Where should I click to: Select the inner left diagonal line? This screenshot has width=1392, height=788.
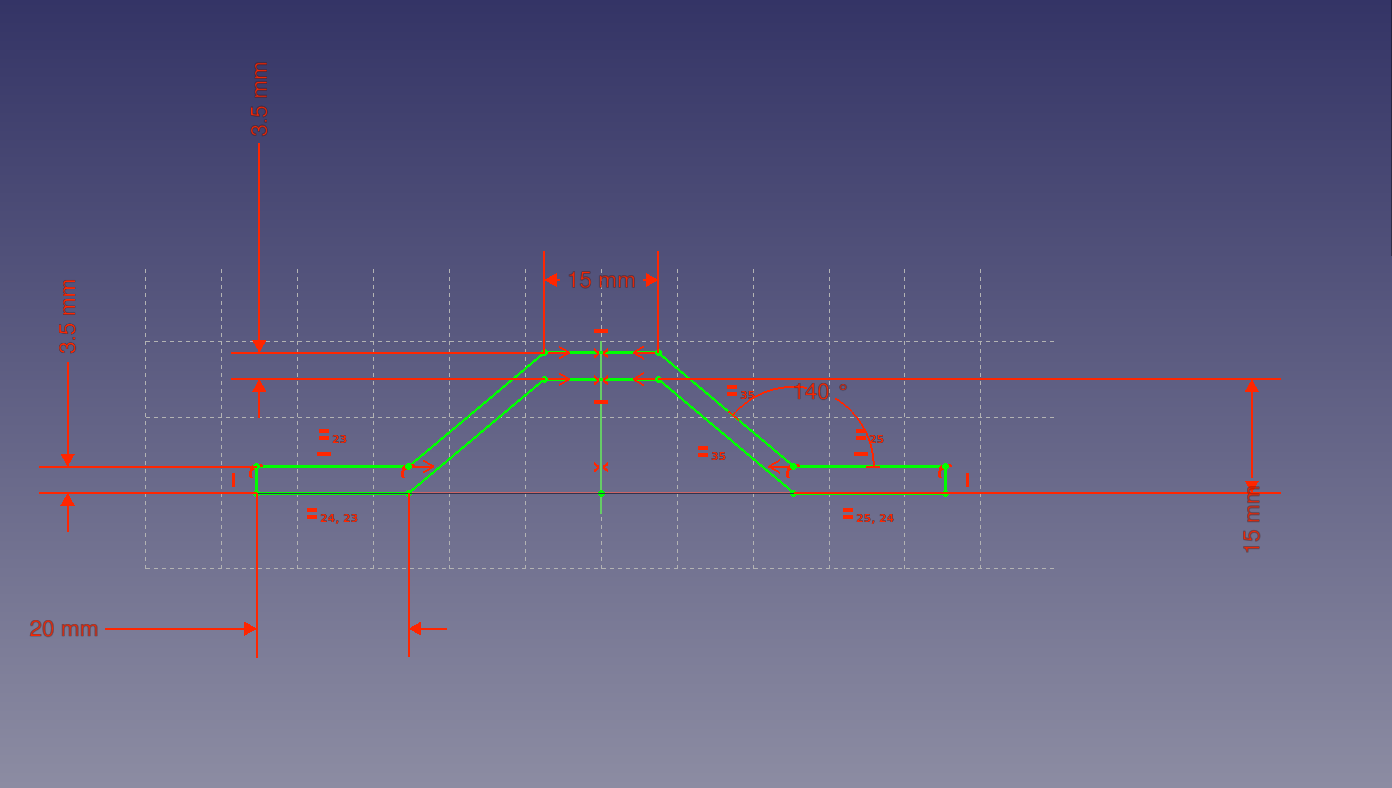(x=477, y=436)
